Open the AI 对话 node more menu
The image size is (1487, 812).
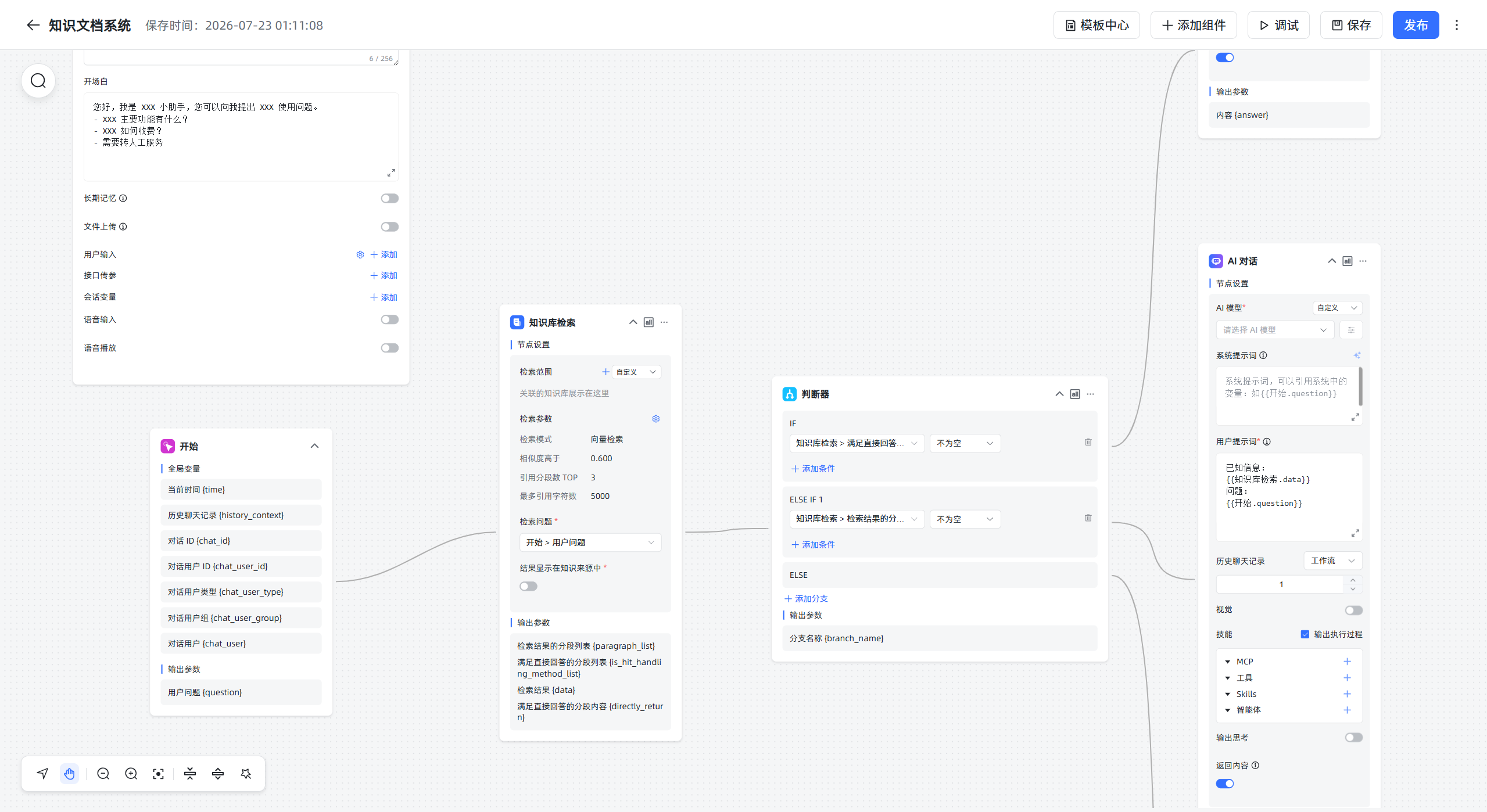[x=1363, y=261]
